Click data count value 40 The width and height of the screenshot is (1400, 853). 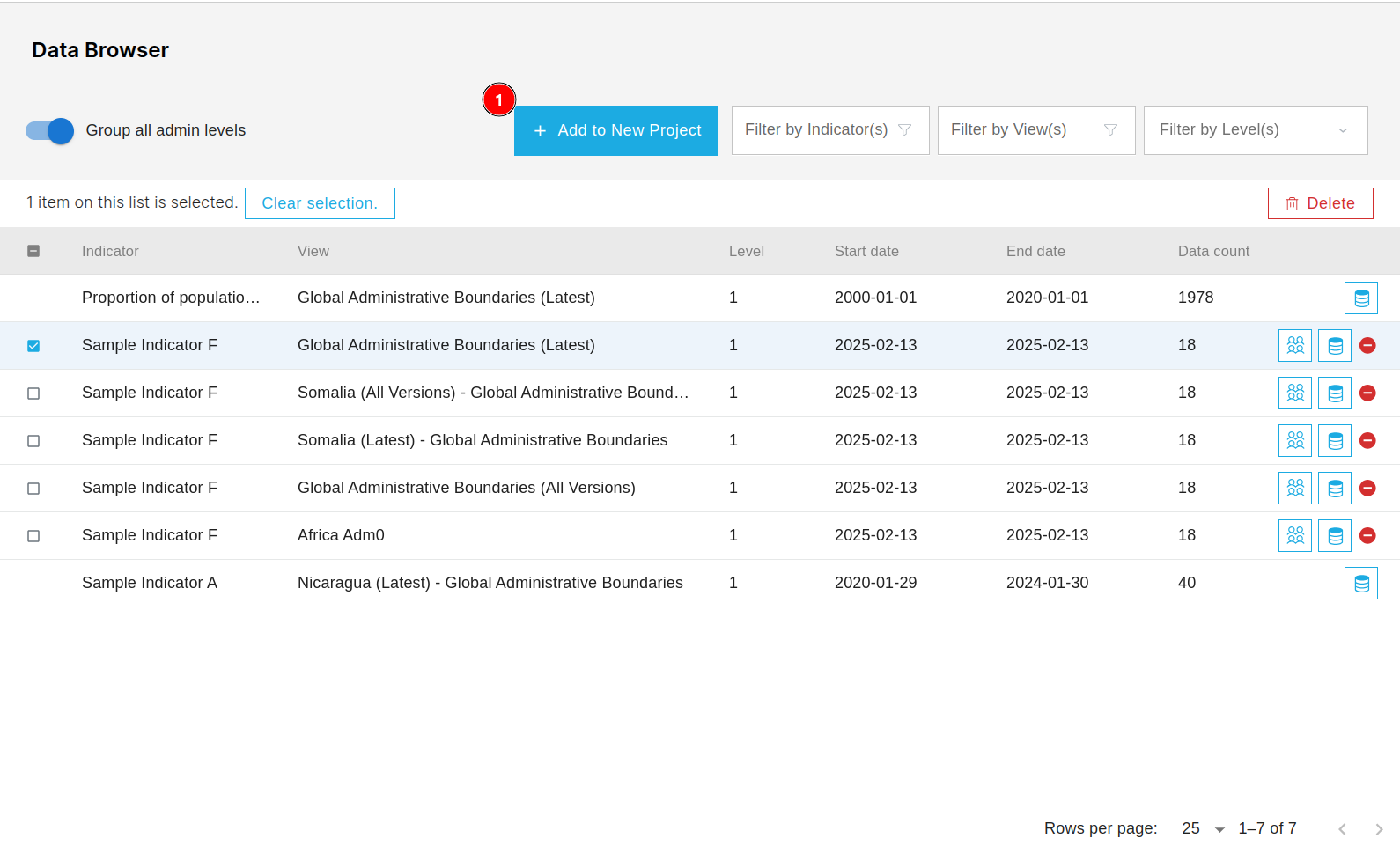tap(1187, 583)
